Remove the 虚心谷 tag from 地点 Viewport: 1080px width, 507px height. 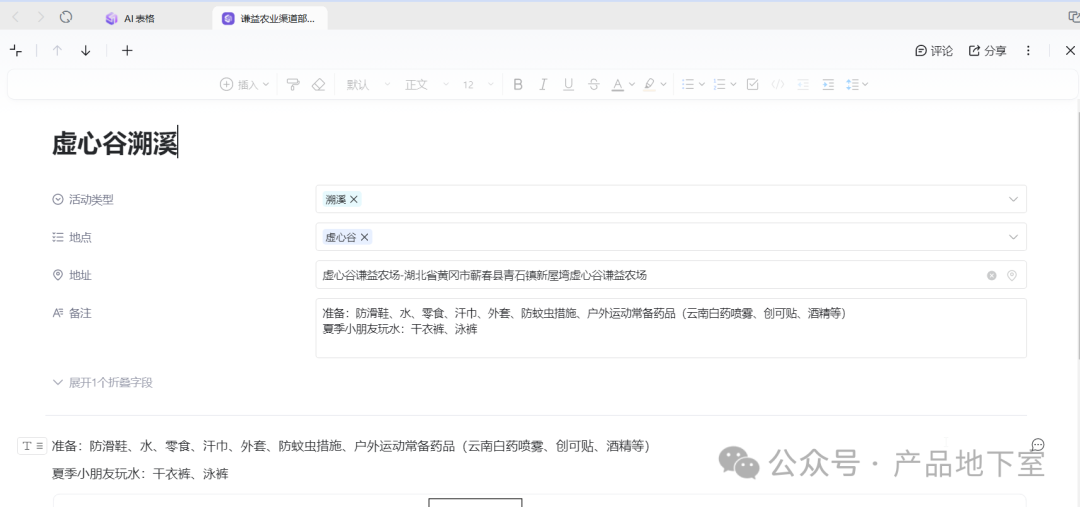(365, 238)
